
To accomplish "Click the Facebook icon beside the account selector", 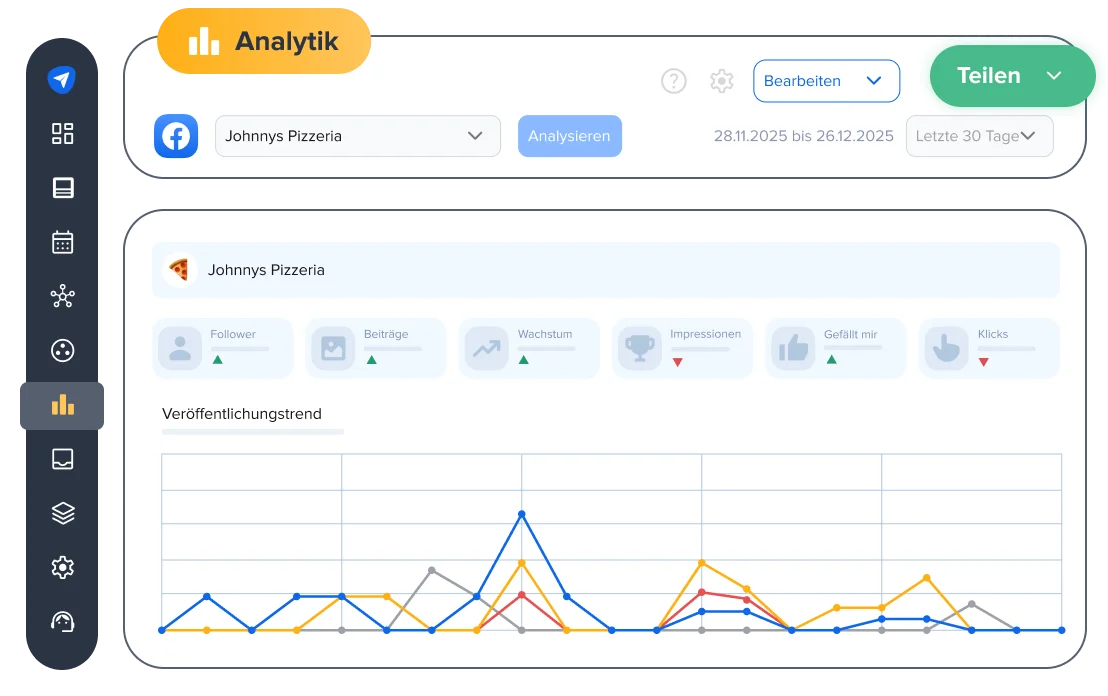I will click(x=176, y=136).
